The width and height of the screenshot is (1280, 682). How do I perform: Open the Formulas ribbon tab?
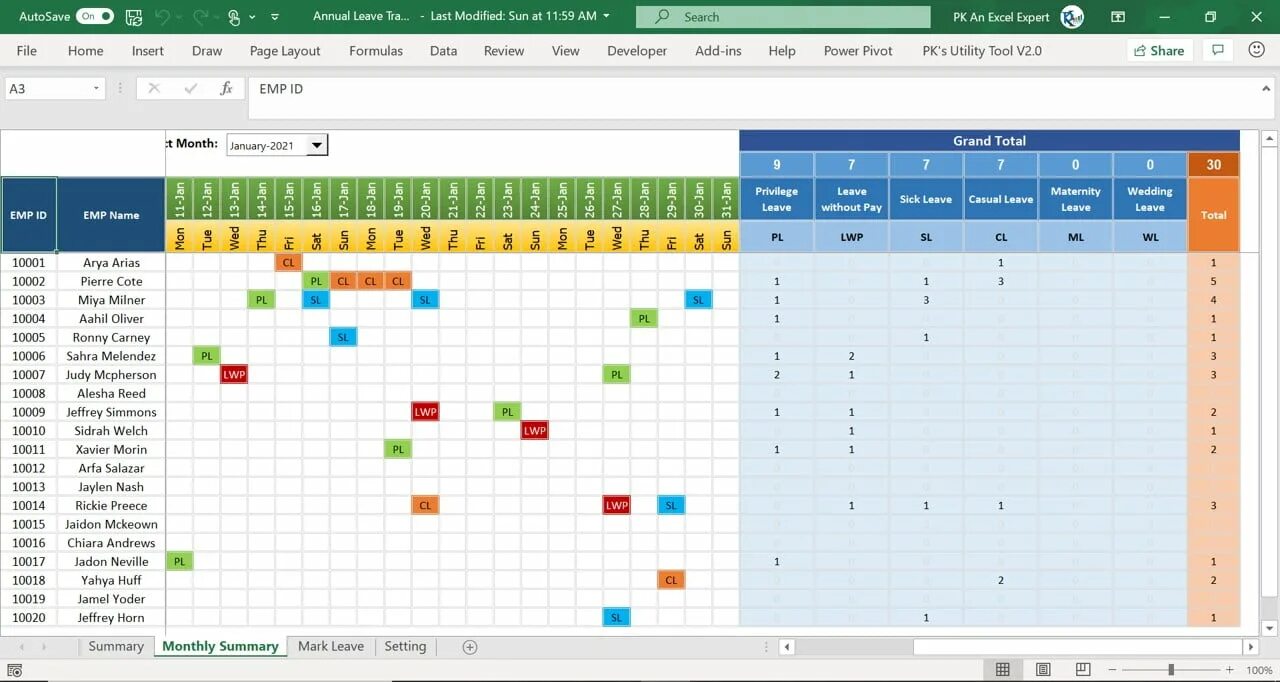376,51
